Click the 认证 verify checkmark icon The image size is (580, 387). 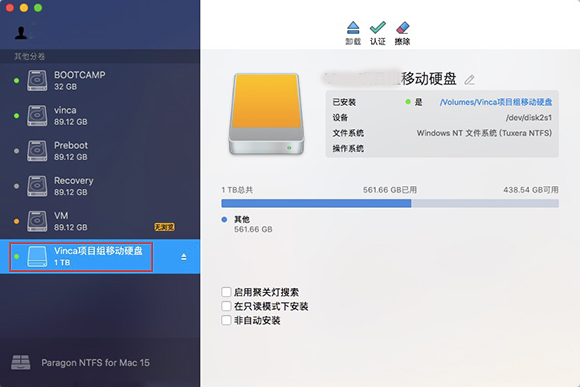(x=378, y=28)
